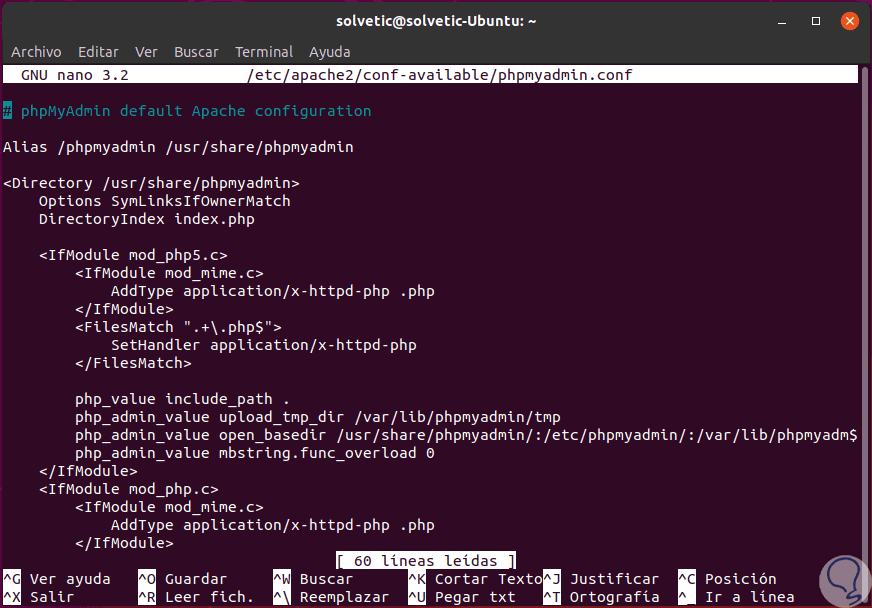872x608 pixels.
Task: Maximize the terminal window
Action: 816,21
